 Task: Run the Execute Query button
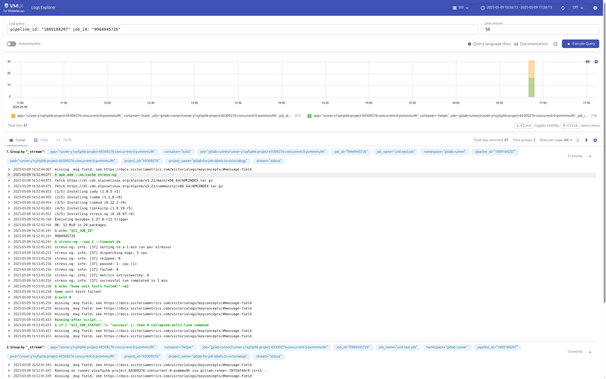pyautogui.click(x=580, y=44)
